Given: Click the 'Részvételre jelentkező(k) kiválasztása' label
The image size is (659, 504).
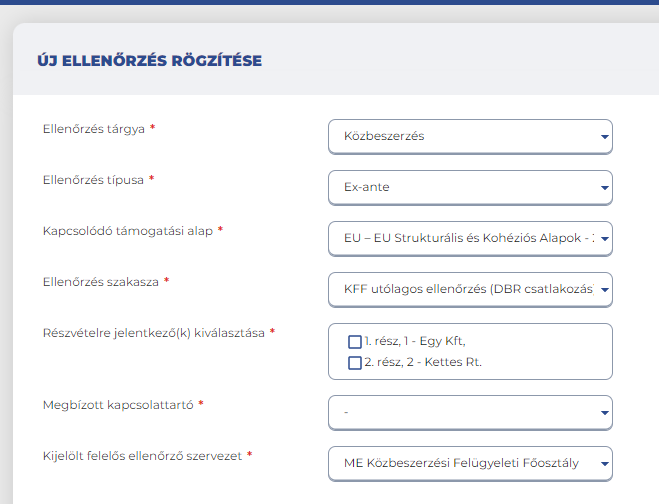Looking at the screenshot, I should click(154, 333).
